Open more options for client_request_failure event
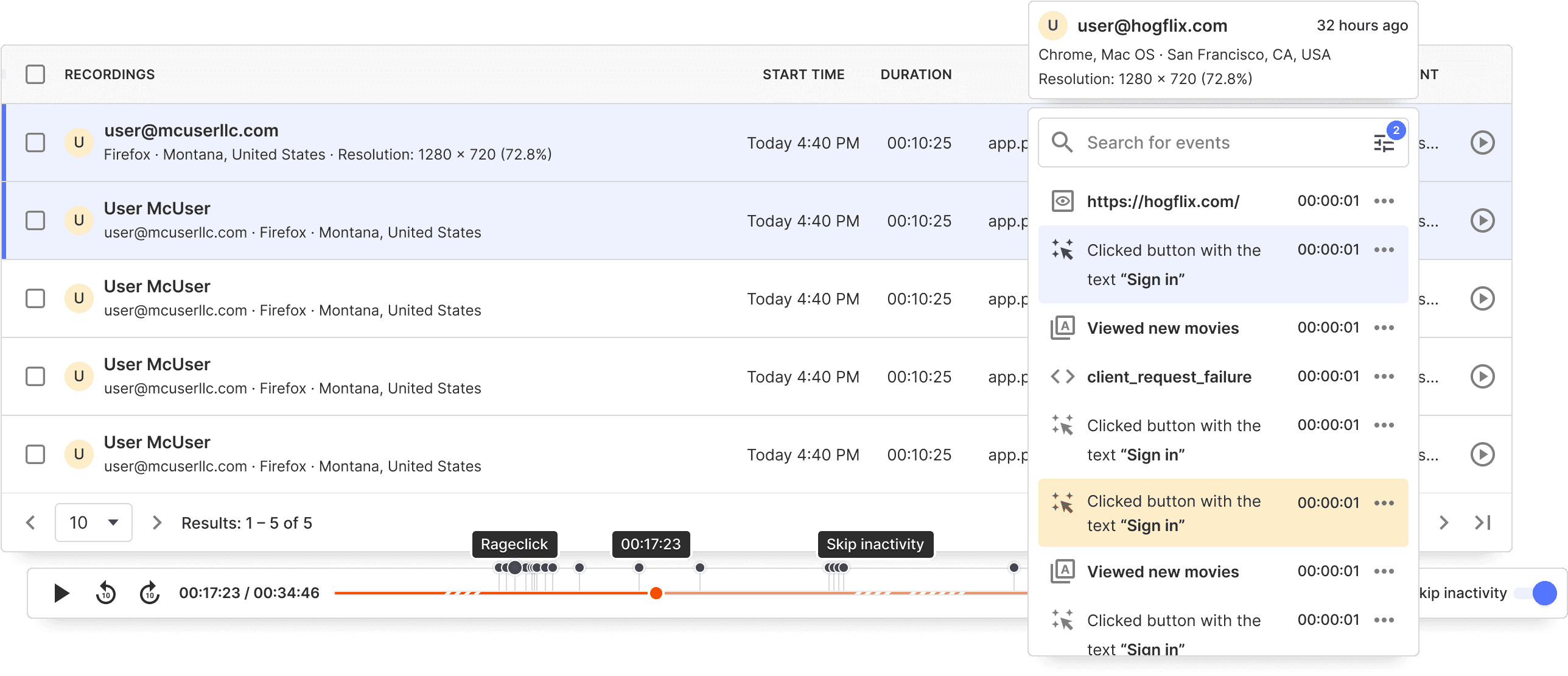The width and height of the screenshot is (1568, 676). [x=1384, y=376]
